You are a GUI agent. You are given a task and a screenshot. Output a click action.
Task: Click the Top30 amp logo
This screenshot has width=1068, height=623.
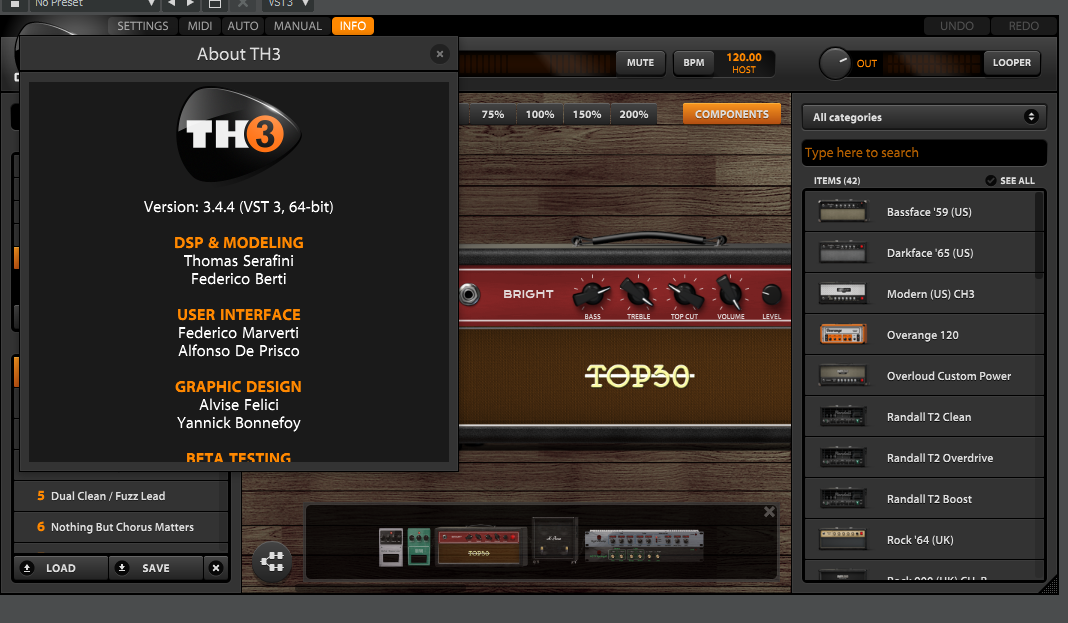(639, 376)
